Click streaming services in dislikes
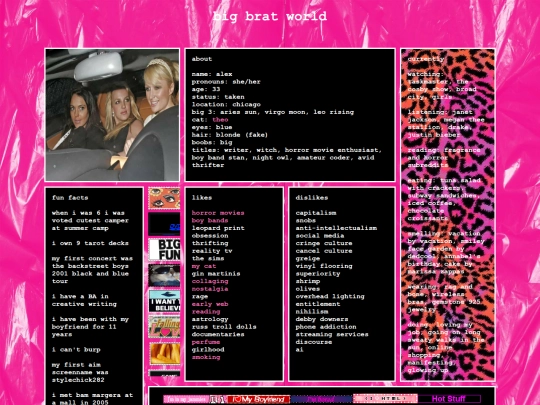 click(x=332, y=334)
